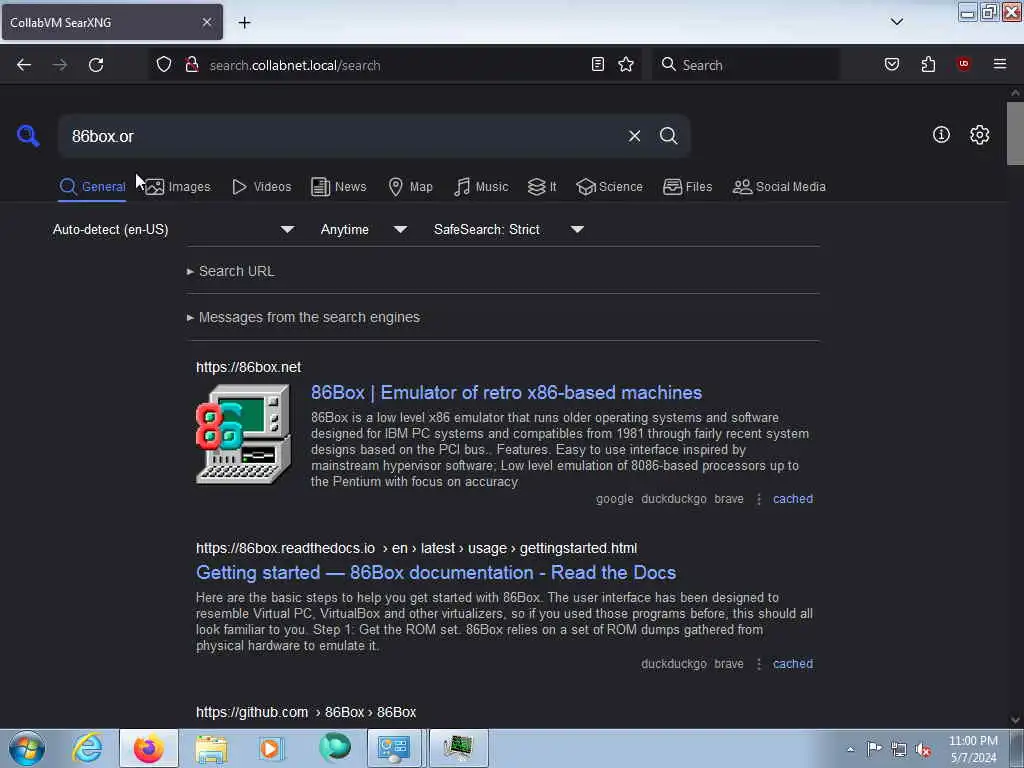Click the 86Box logo thumbnail
1024x768 pixels.
click(244, 434)
